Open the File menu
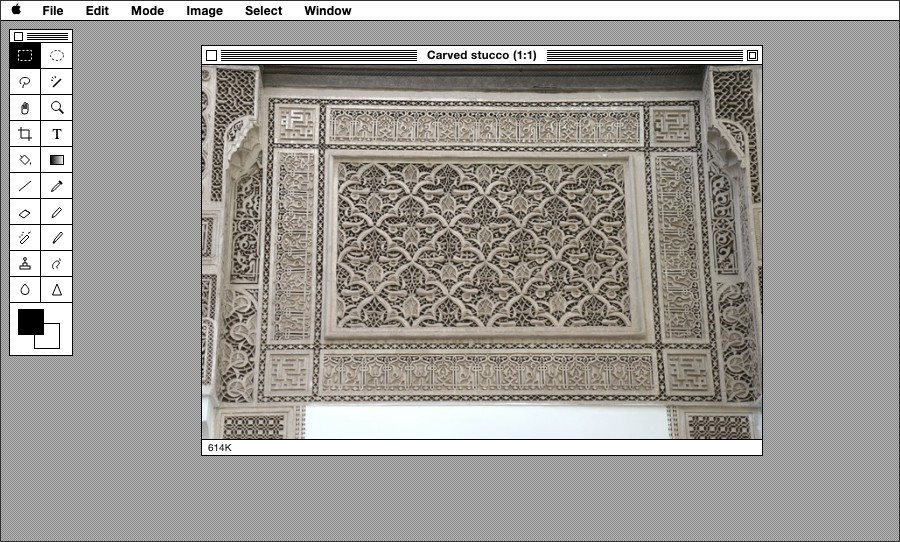 pos(53,10)
